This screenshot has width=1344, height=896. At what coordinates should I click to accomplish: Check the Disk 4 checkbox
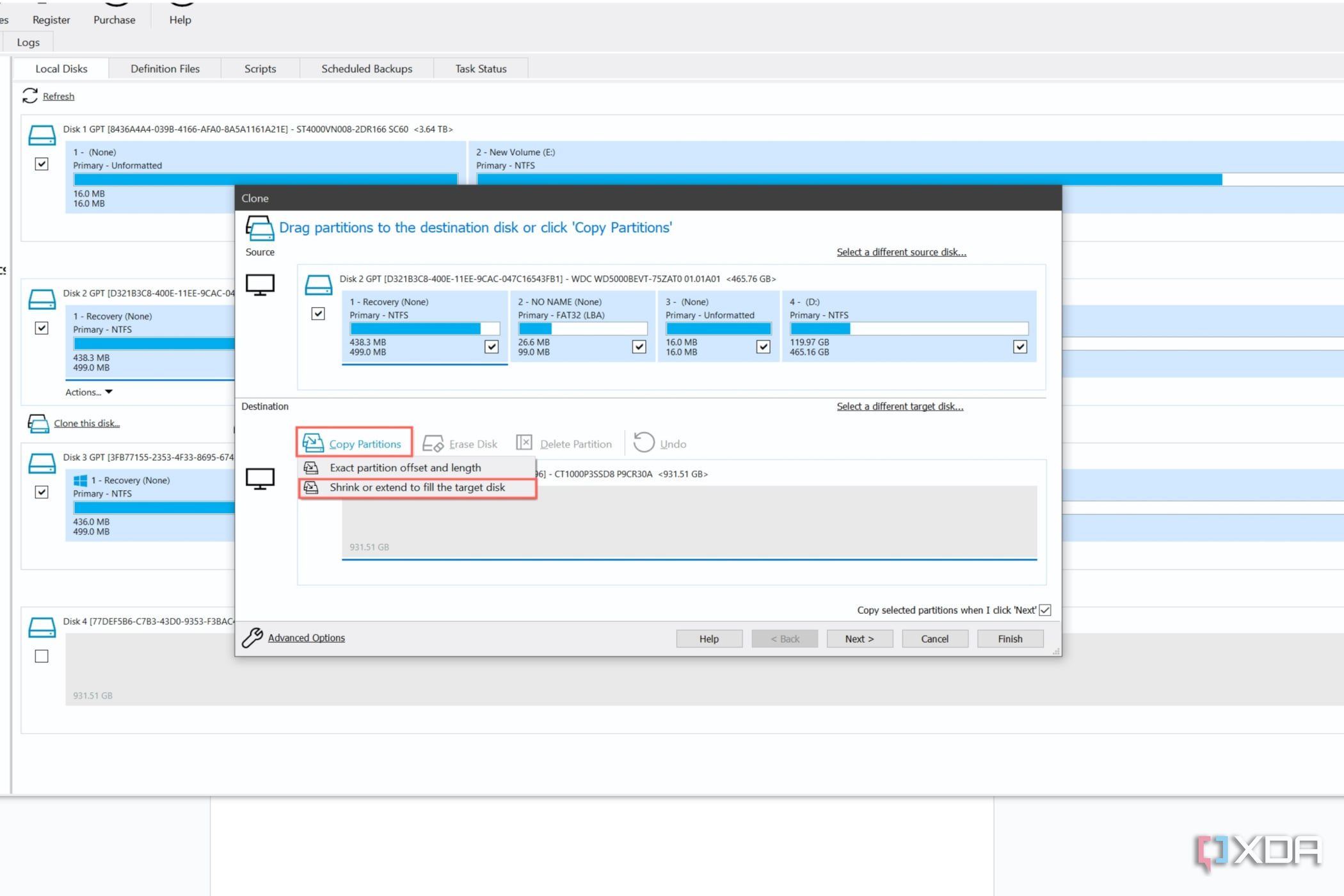tap(42, 656)
